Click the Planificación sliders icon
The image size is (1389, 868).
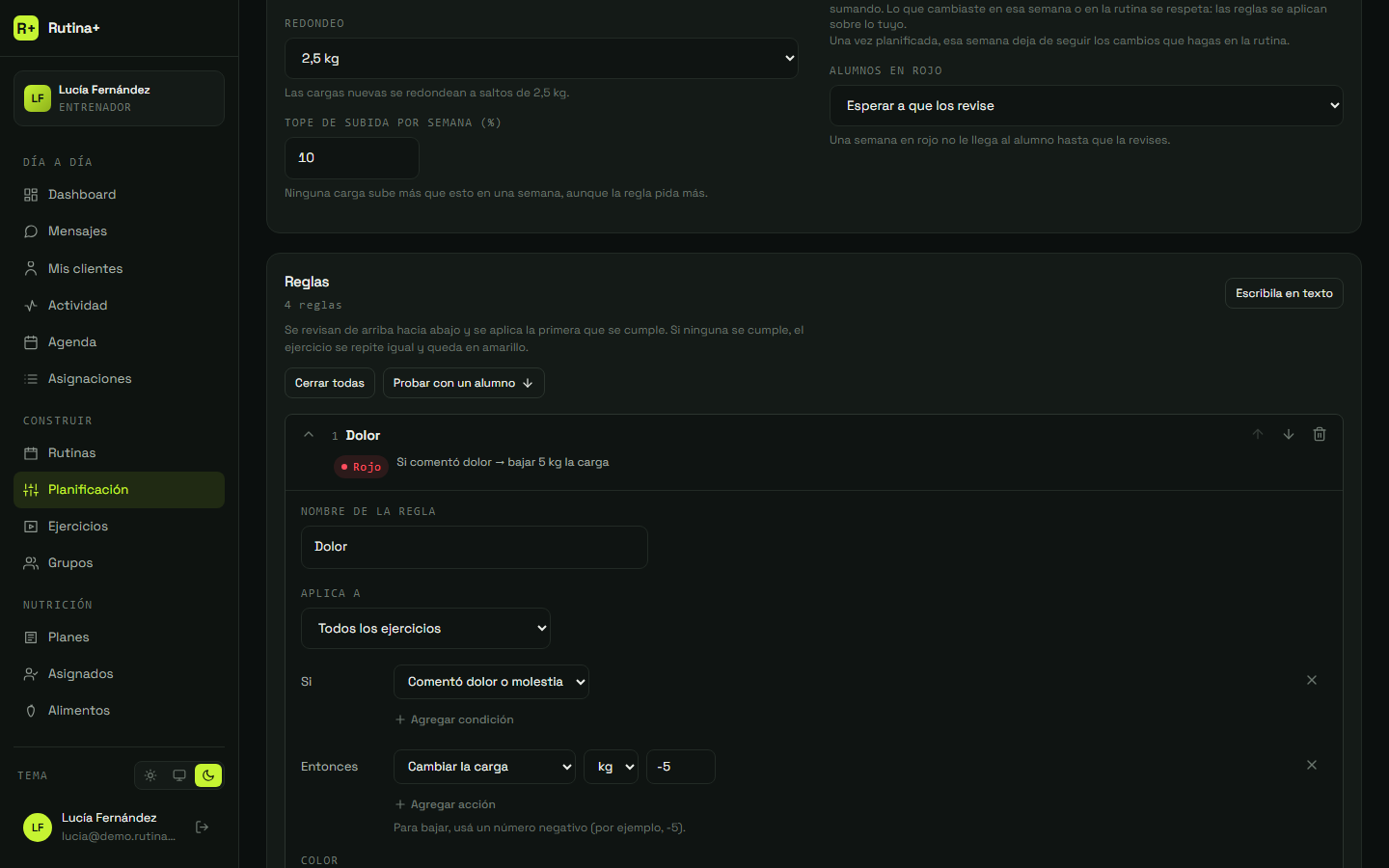(x=31, y=490)
